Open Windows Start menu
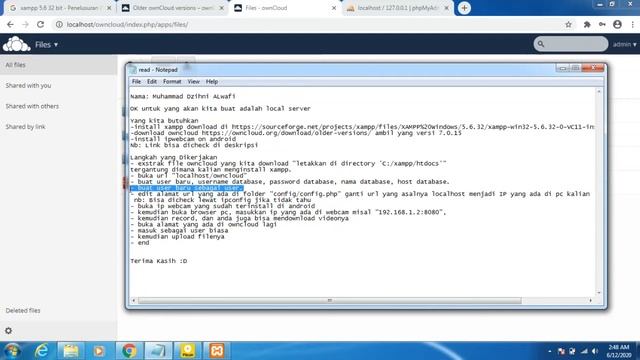The height and width of the screenshot is (360, 640). [12, 351]
